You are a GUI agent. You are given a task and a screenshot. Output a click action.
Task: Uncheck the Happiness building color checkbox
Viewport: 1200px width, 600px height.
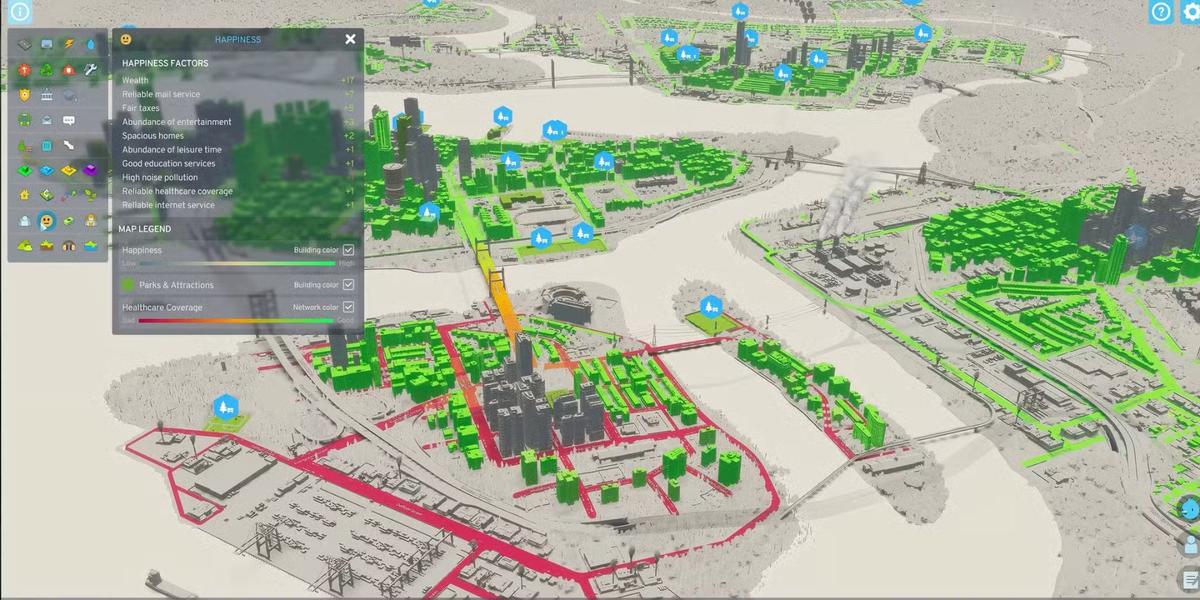click(x=347, y=251)
